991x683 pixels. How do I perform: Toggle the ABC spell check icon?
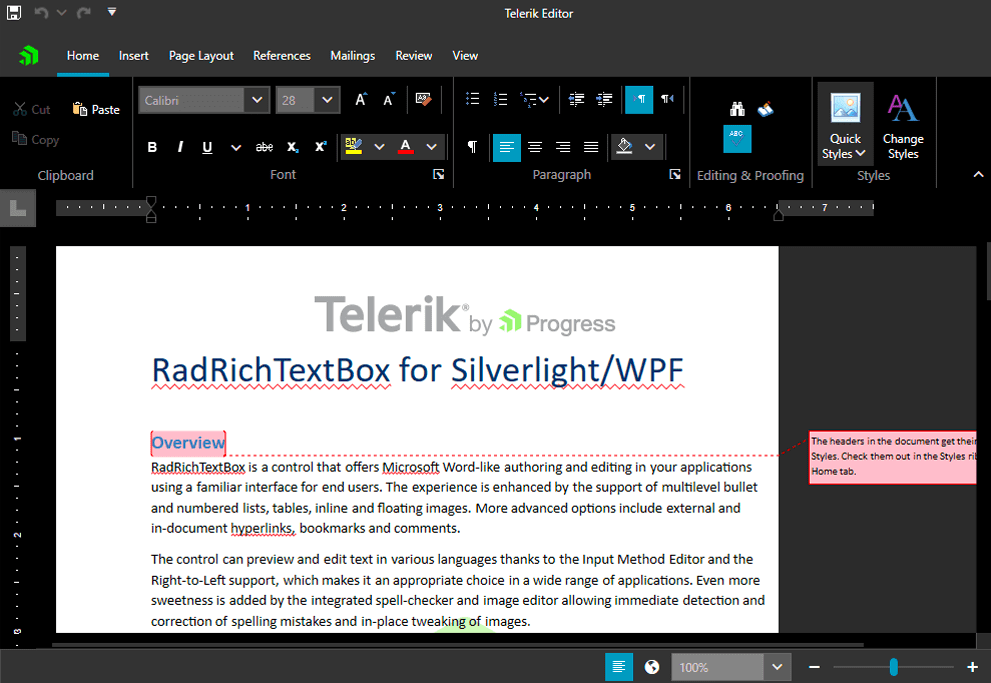(x=737, y=139)
